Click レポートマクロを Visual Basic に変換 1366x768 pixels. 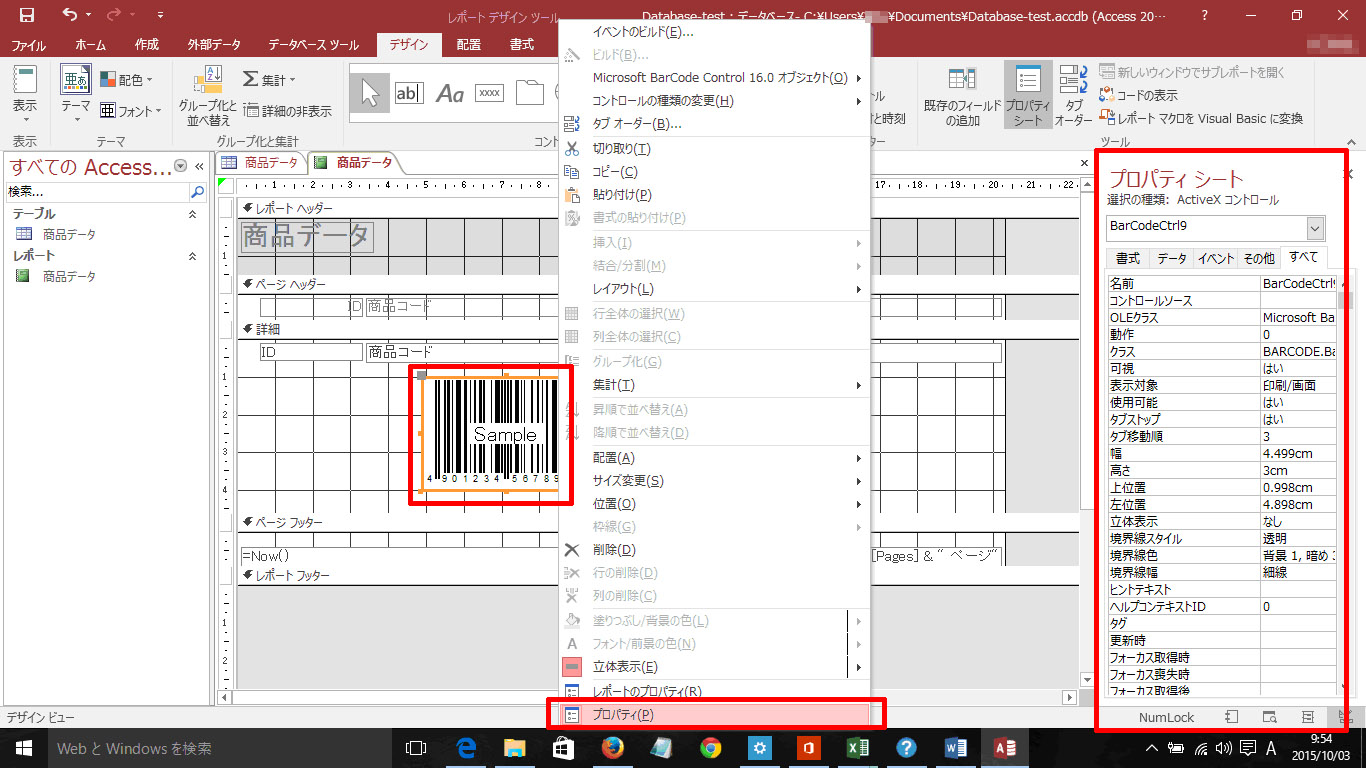[x=1201, y=118]
